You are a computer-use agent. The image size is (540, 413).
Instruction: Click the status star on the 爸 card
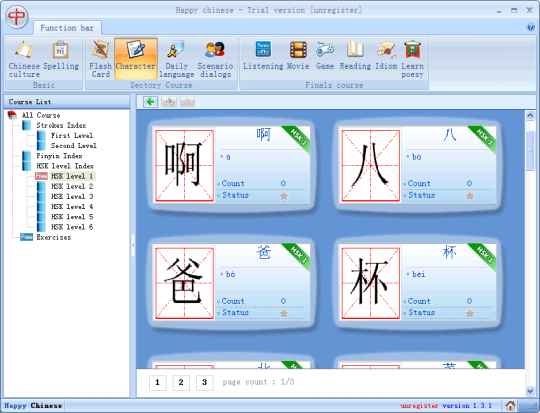(284, 313)
